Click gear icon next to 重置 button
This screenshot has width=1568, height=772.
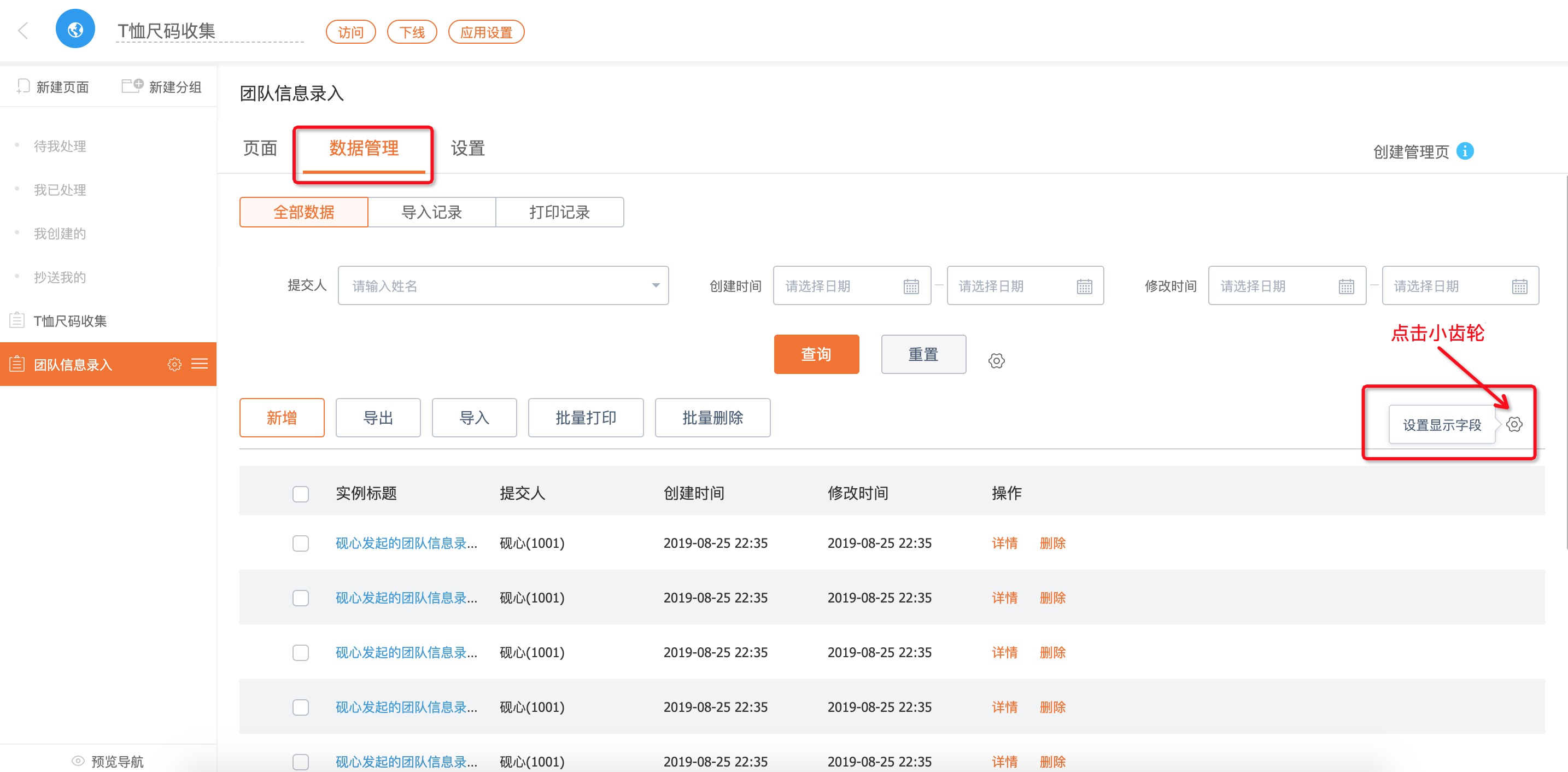[x=996, y=360]
